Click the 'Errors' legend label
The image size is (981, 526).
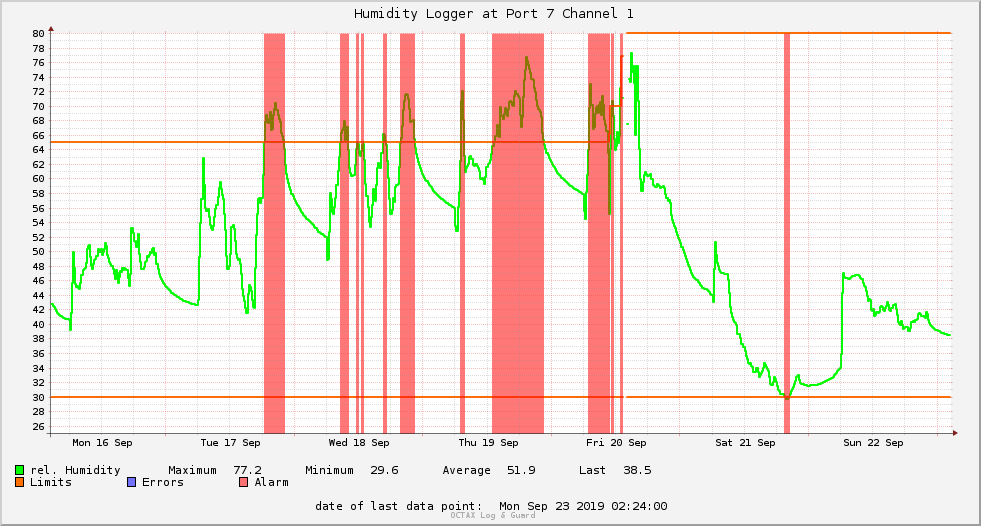tap(163, 482)
